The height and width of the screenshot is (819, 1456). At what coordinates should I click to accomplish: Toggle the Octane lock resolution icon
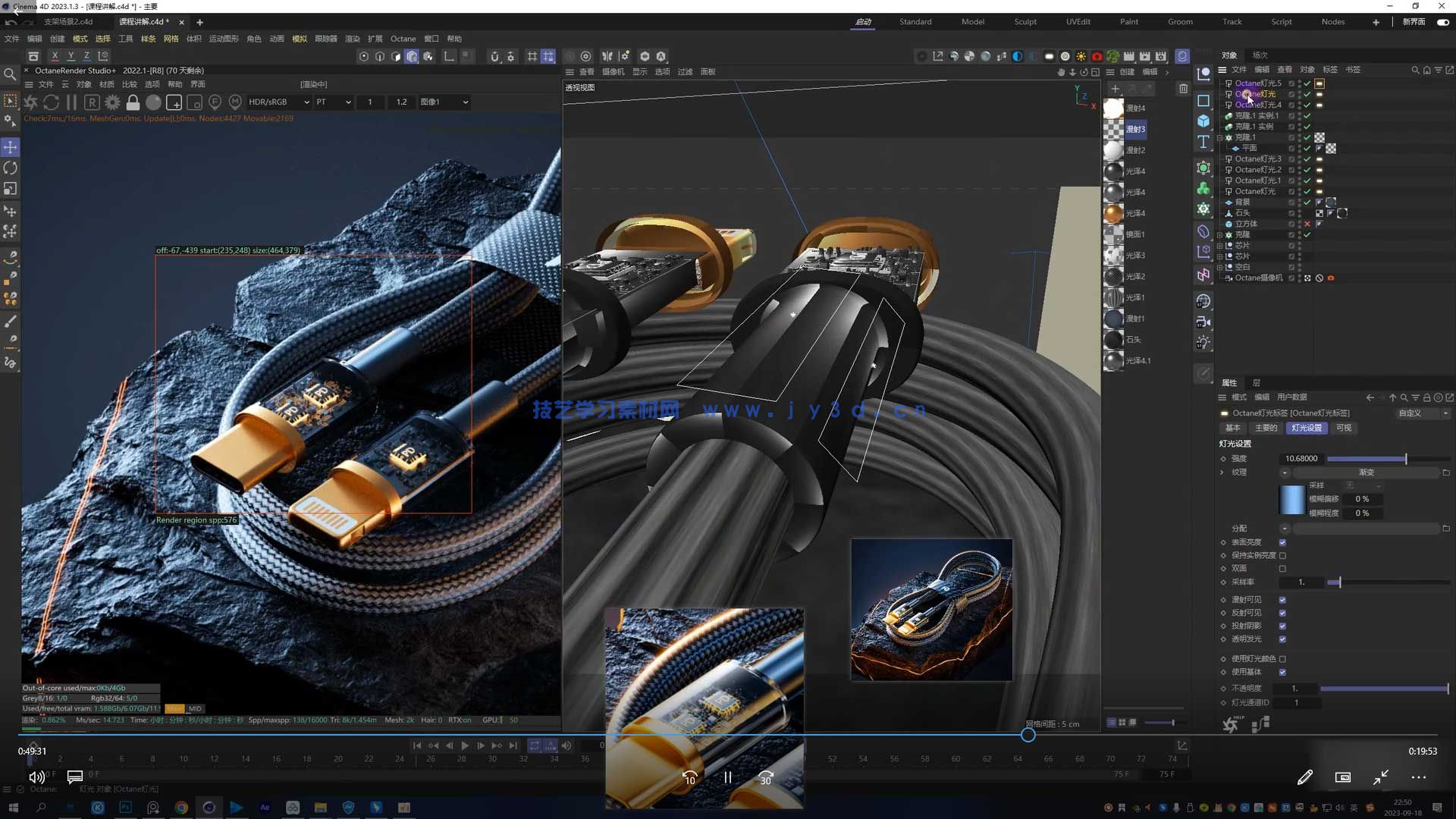point(133,102)
